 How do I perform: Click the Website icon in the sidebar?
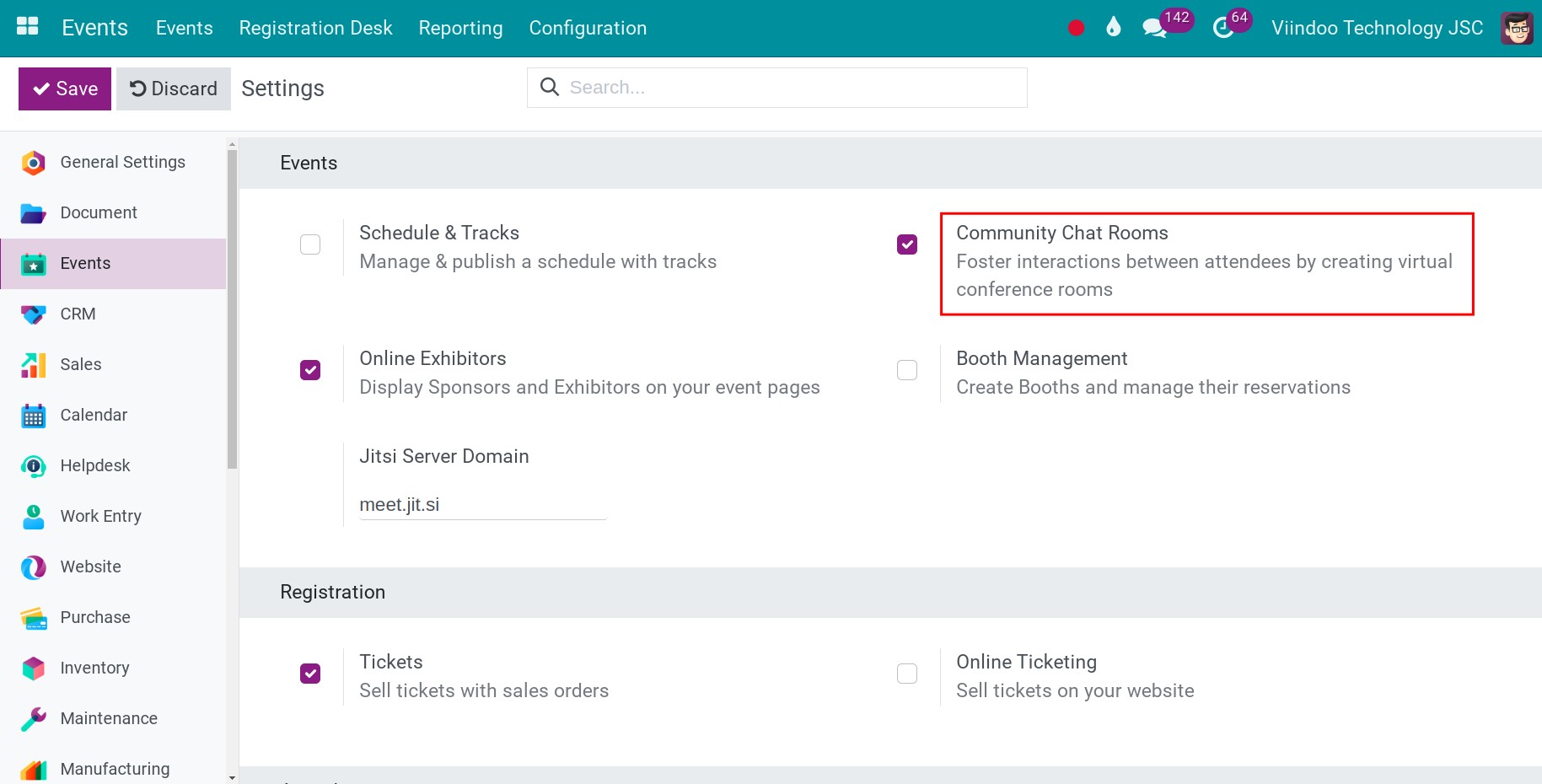[33, 567]
